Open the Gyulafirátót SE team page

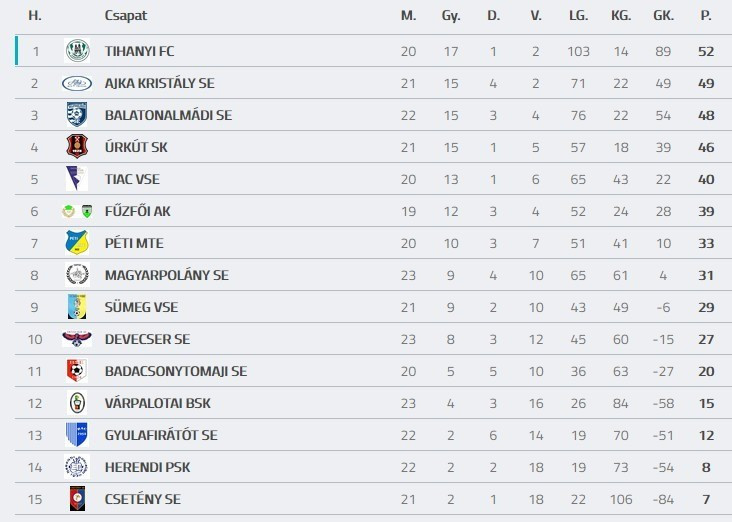point(160,435)
